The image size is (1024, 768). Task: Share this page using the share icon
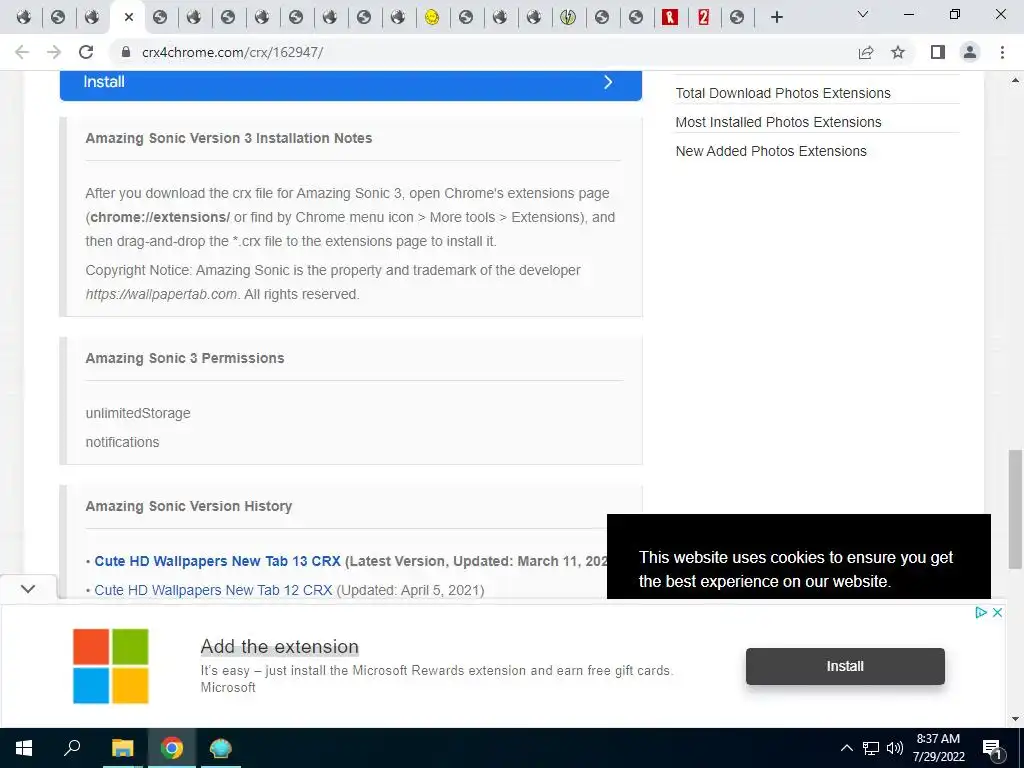(x=866, y=52)
